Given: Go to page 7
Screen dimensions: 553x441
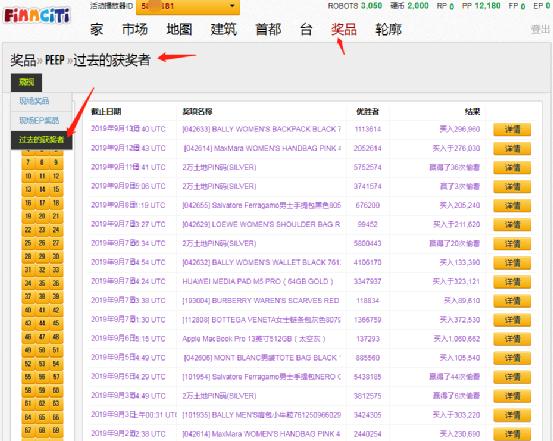Looking at the screenshot, I should pyautogui.click(x=28, y=163).
